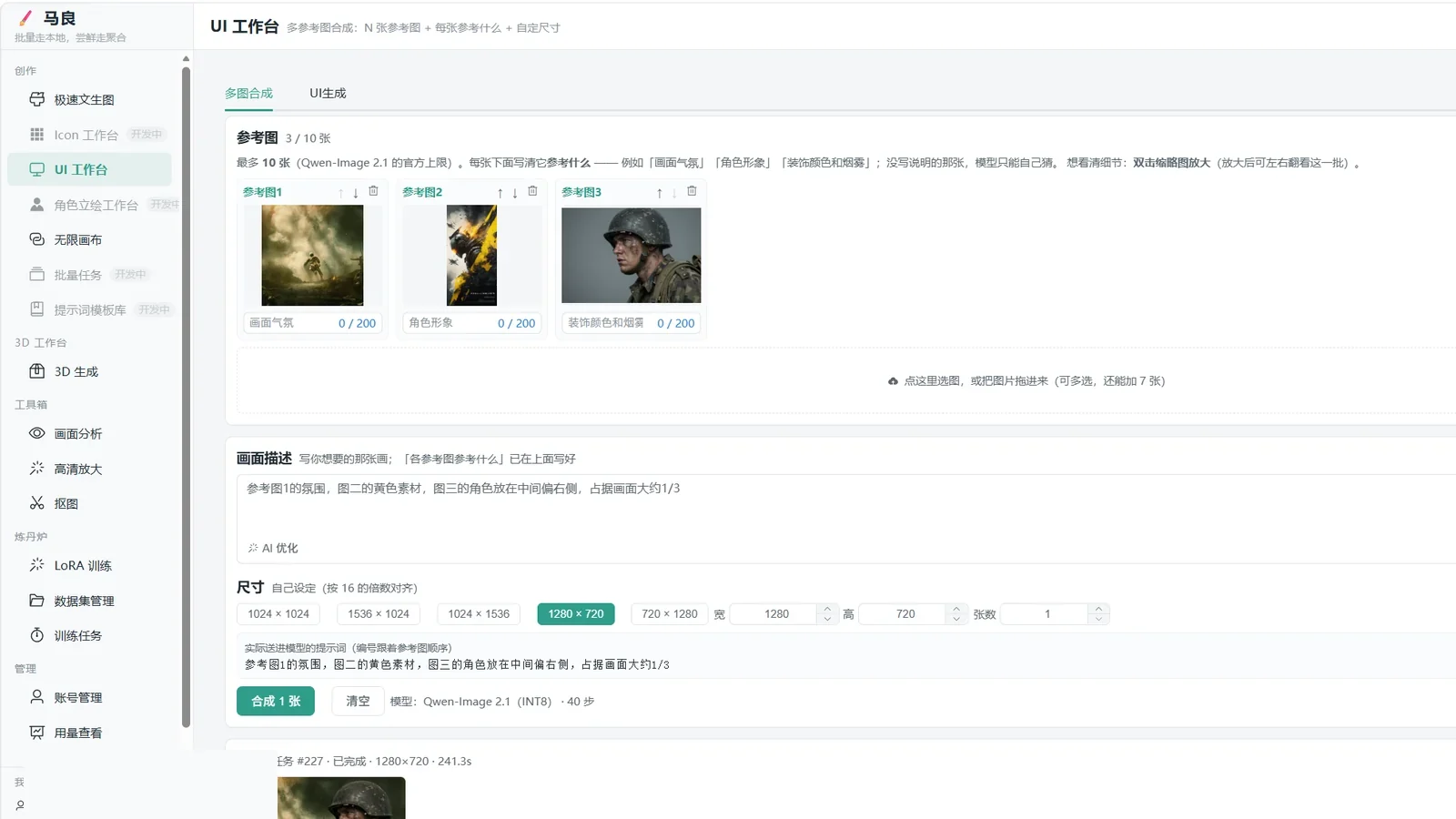Focus the 装饰颜色和烟雾 field under 参考图3
The image size is (1456, 819).
point(632,323)
